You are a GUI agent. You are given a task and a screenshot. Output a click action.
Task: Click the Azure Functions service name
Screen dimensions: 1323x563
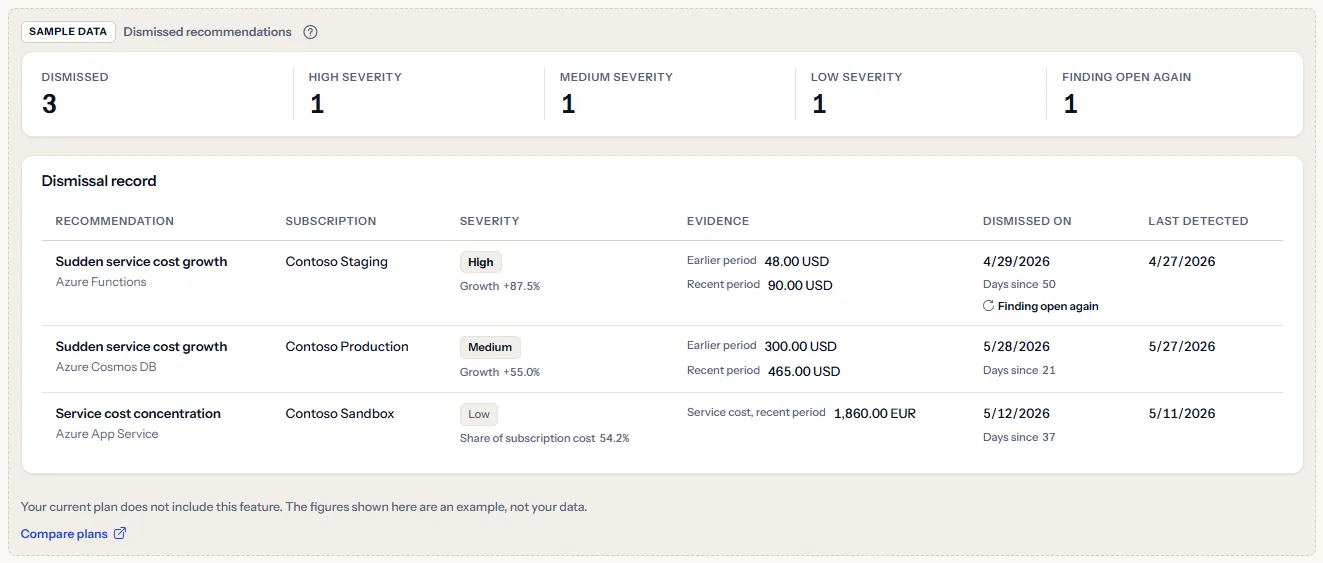pyautogui.click(x=101, y=283)
